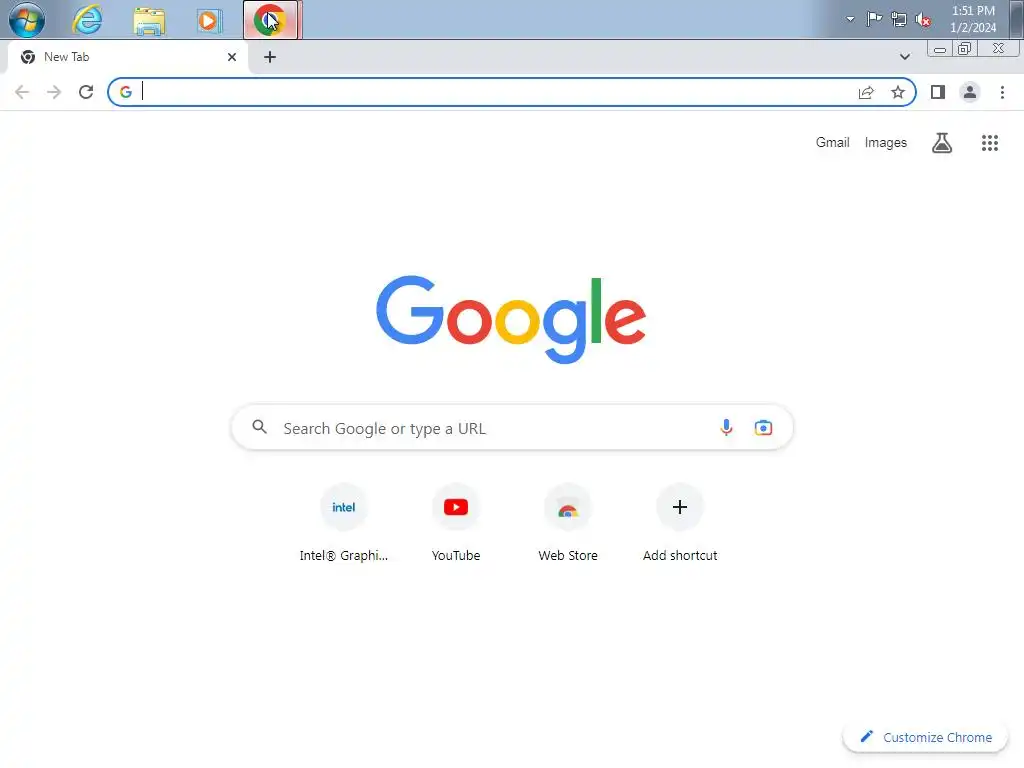Open the tab search dropdown chevron
1024x768 pixels.
coord(904,57)
